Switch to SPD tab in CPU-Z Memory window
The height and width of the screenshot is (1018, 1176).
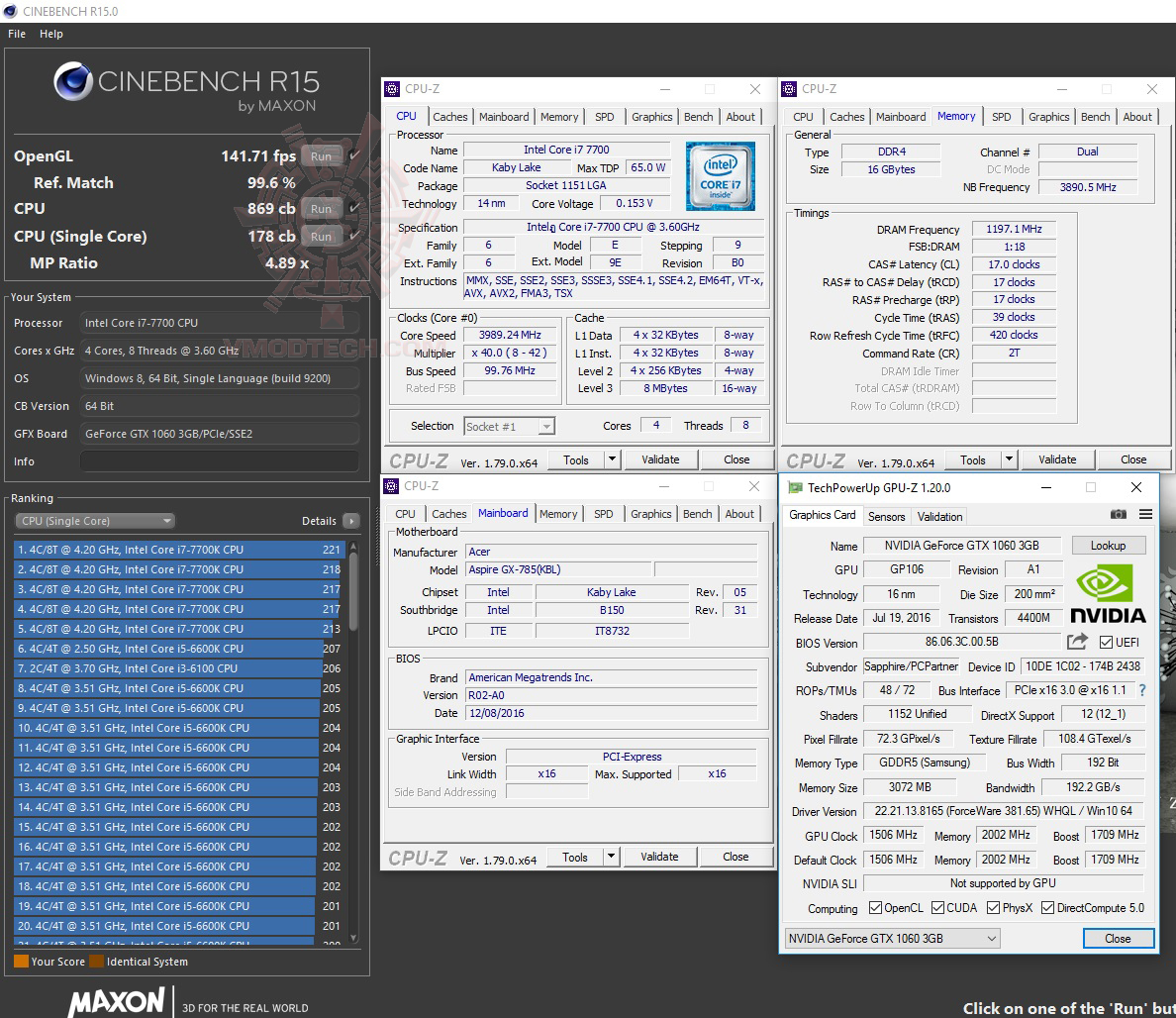[1001, 116]
